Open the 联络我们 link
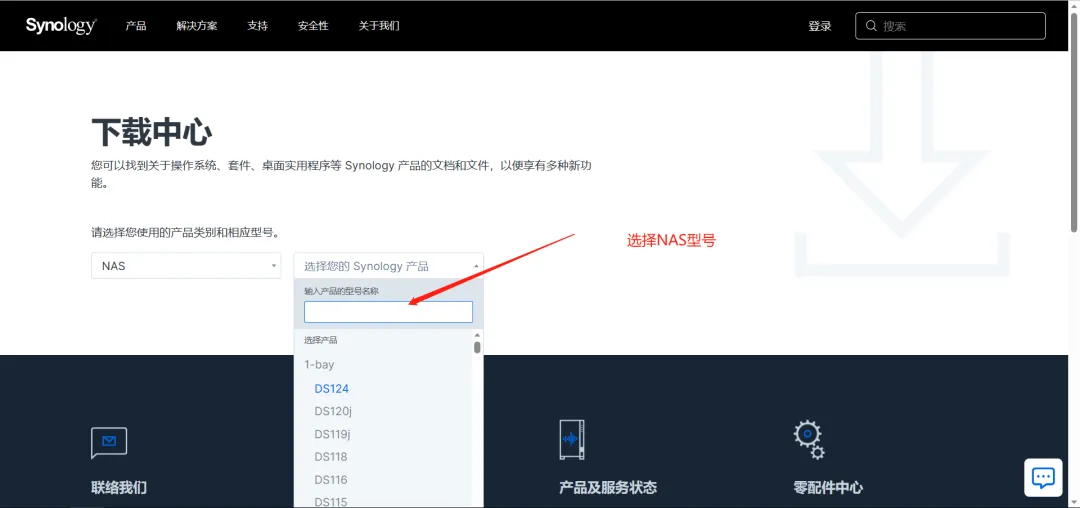This screenshot has width=1080, height=508. [118, 488]
